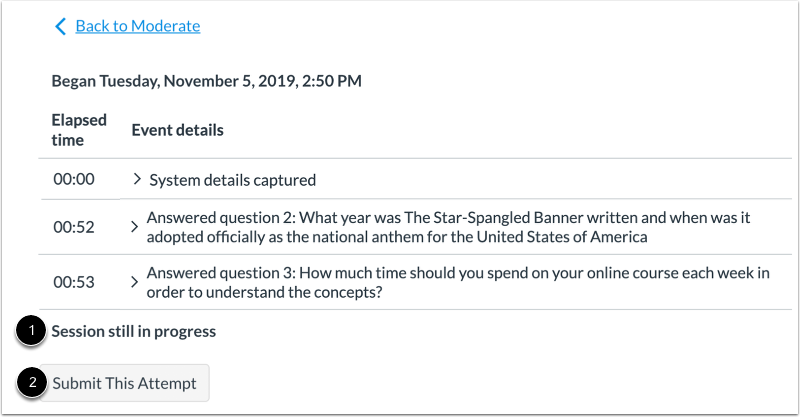Open the Back to Moderate link

pos(137,26)
